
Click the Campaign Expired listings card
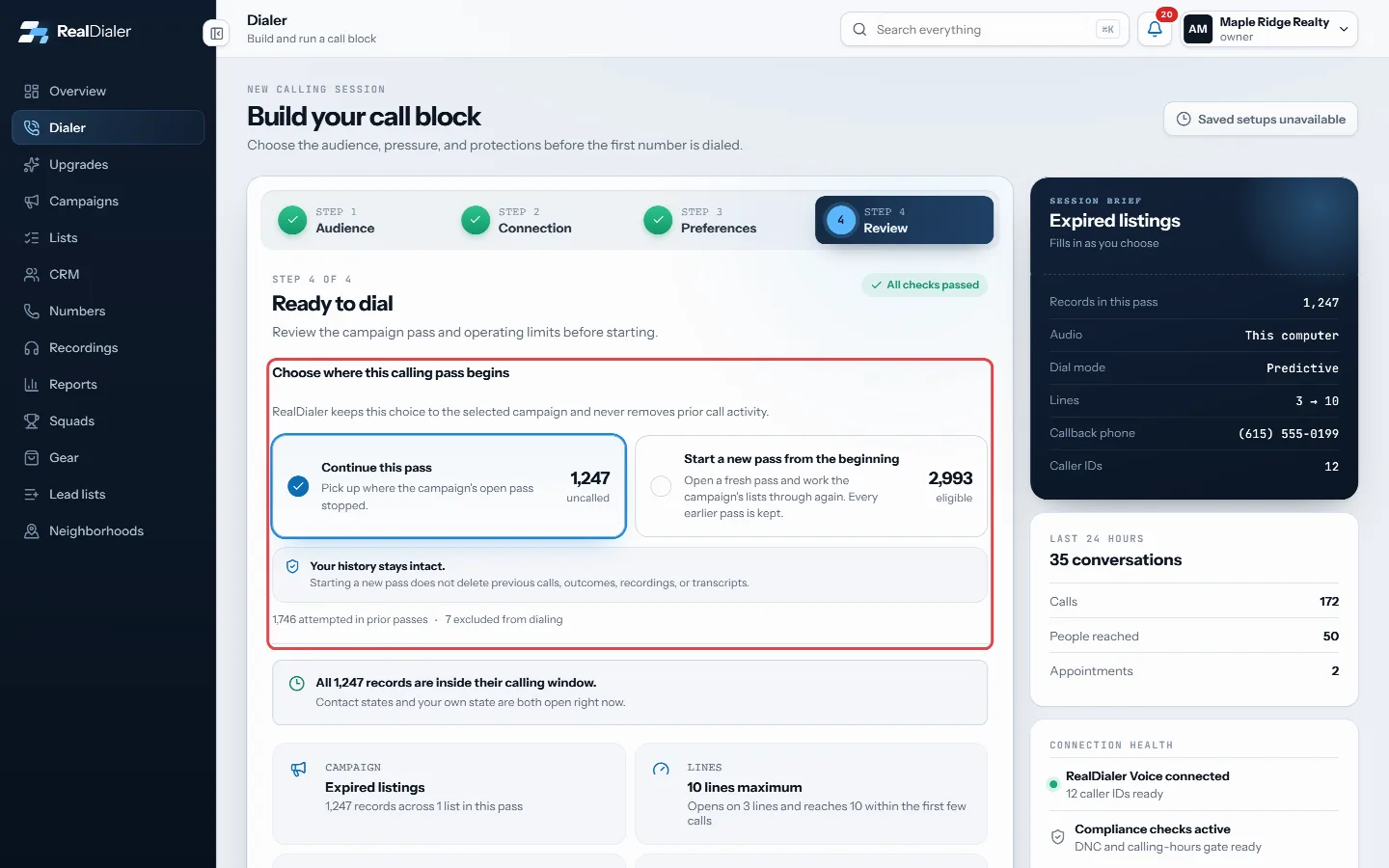[x=449, y=794]
